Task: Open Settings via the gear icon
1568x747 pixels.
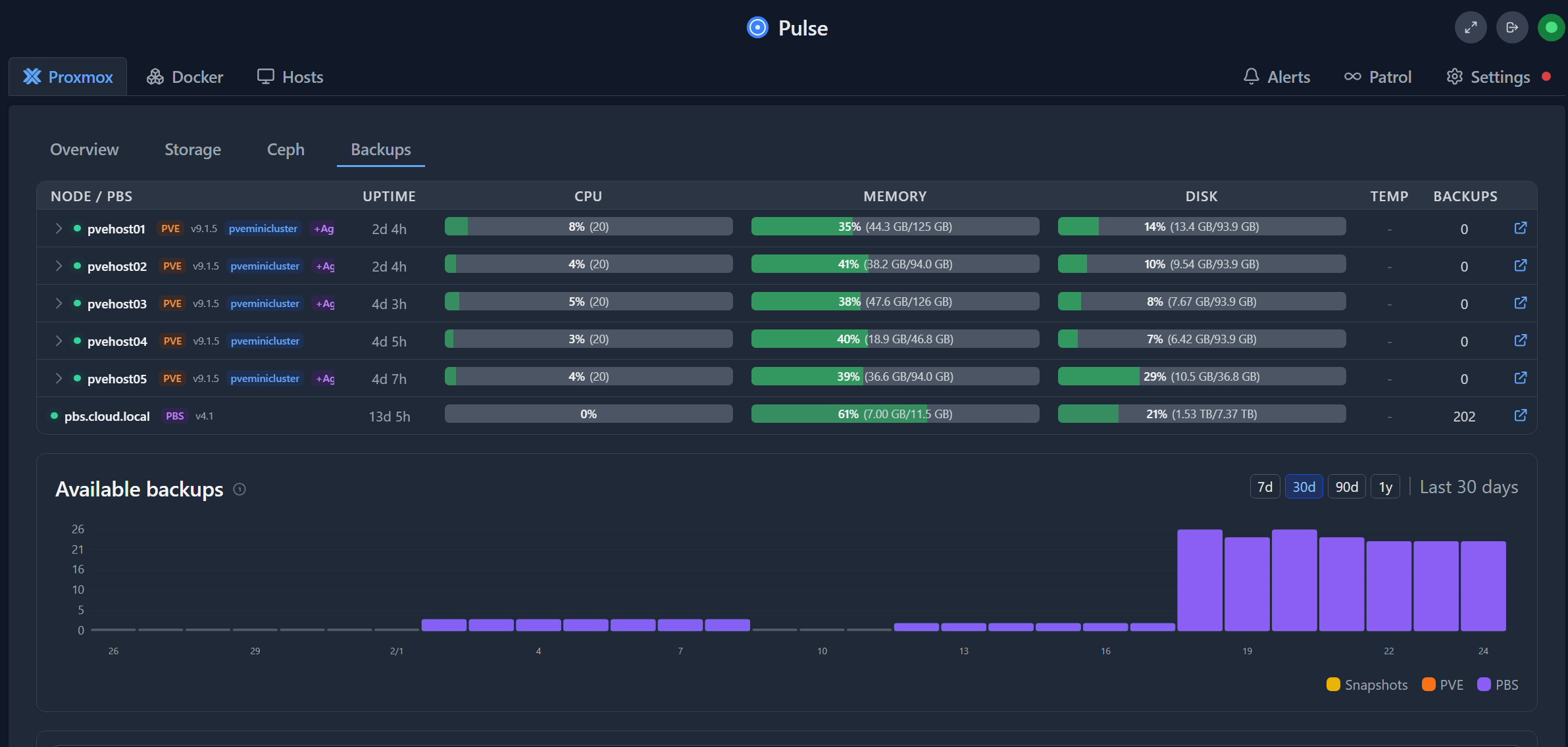Action: click(1455, 76)
